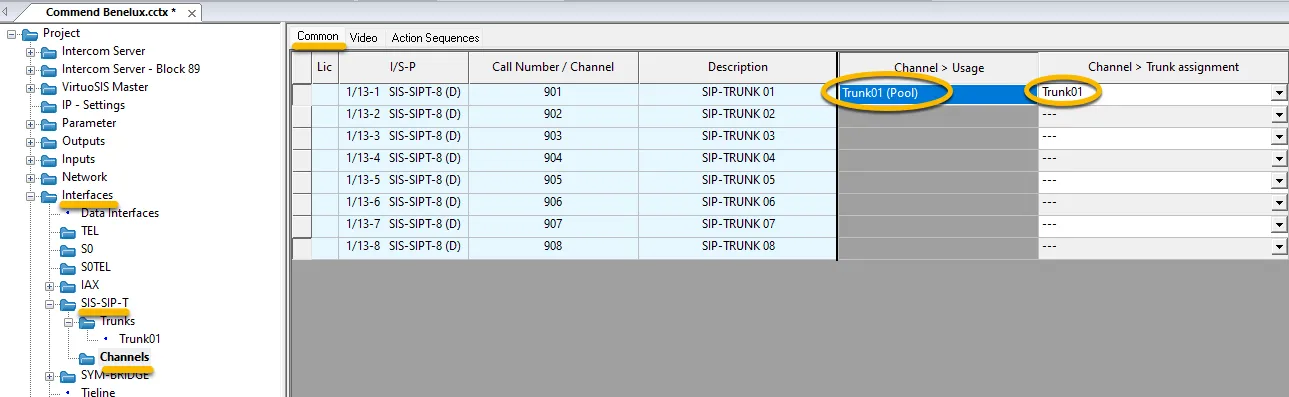Collapse the SIS-SIP-T node
Image resolution: width=1289 pixels, height=397 pixels.
coord(49,304)
